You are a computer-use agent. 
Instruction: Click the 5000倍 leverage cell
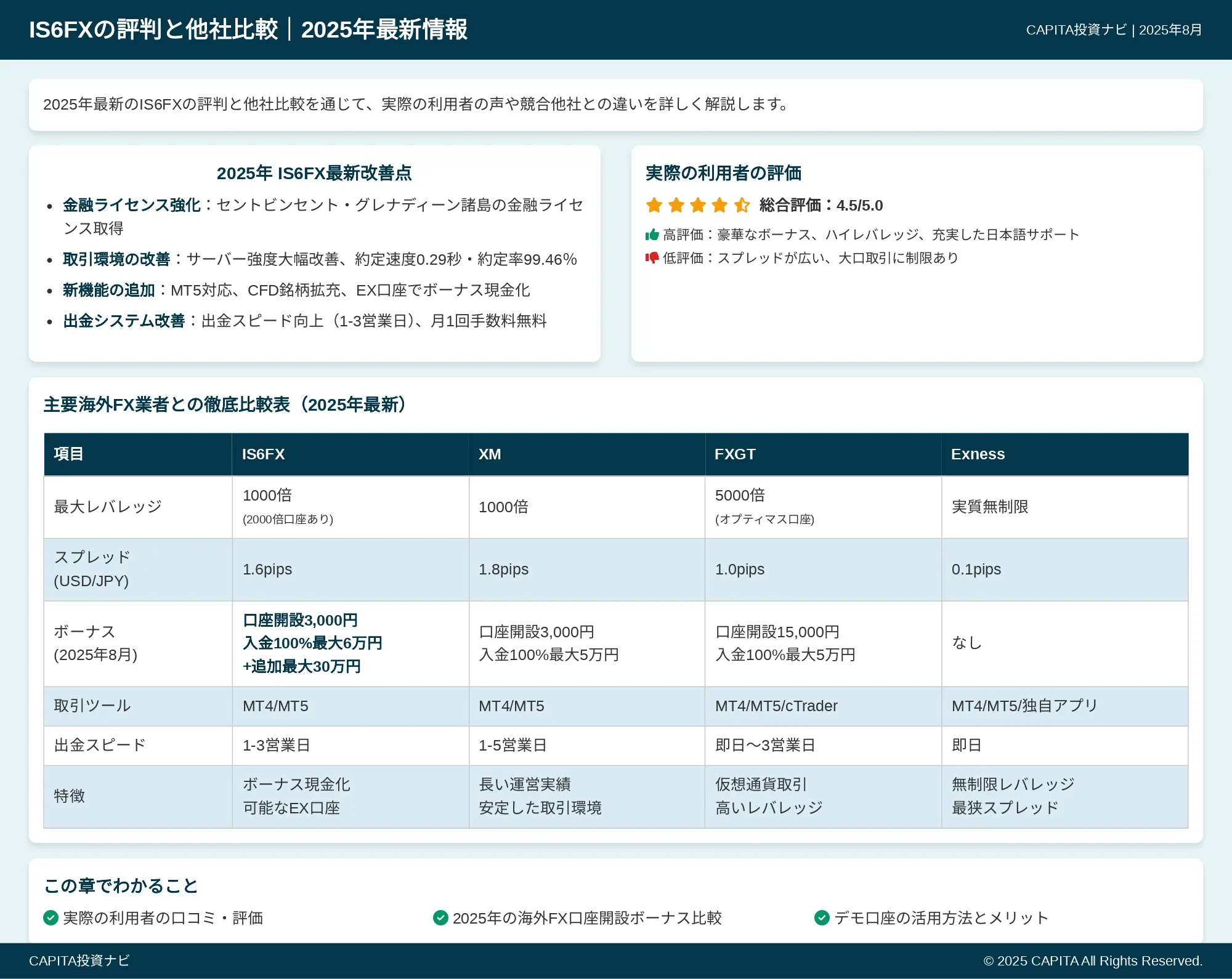[823, 507]
